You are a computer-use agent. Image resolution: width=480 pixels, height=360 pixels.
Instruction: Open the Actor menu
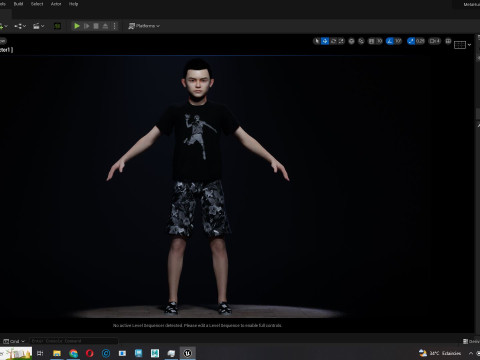[56, 4]
